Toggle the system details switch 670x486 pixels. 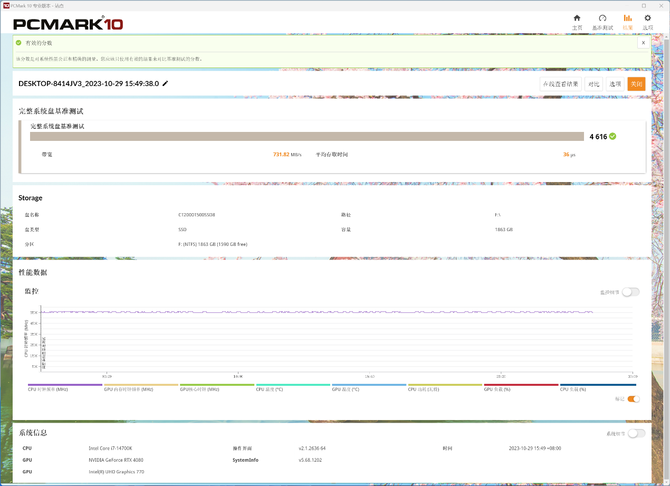tap(636, 433)
